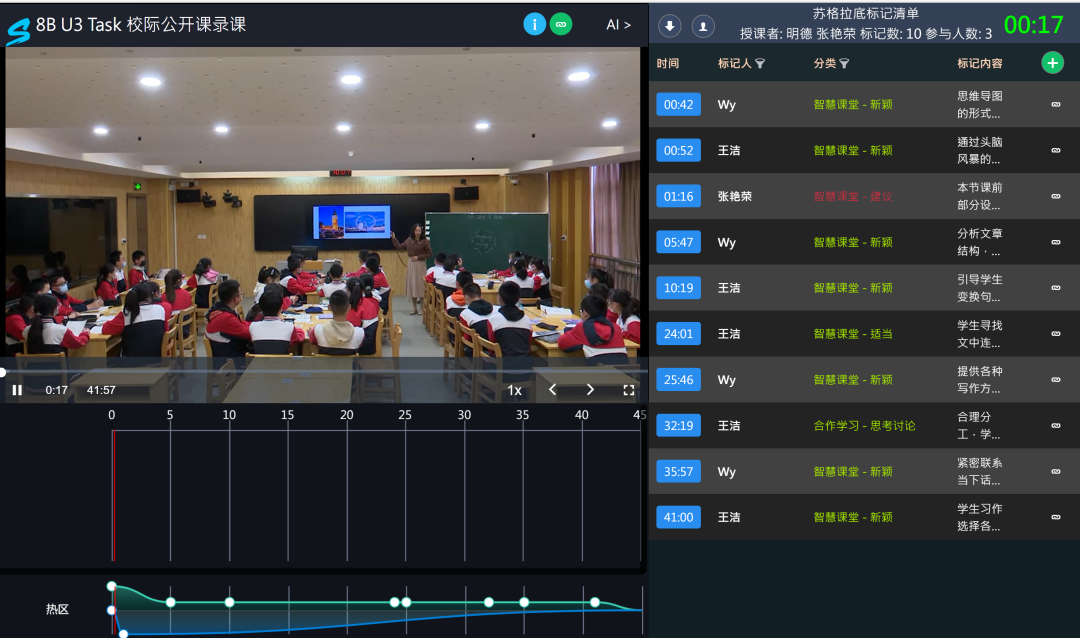
Task: Click link icon on the 41:00 row
Action: [1055, 517]
